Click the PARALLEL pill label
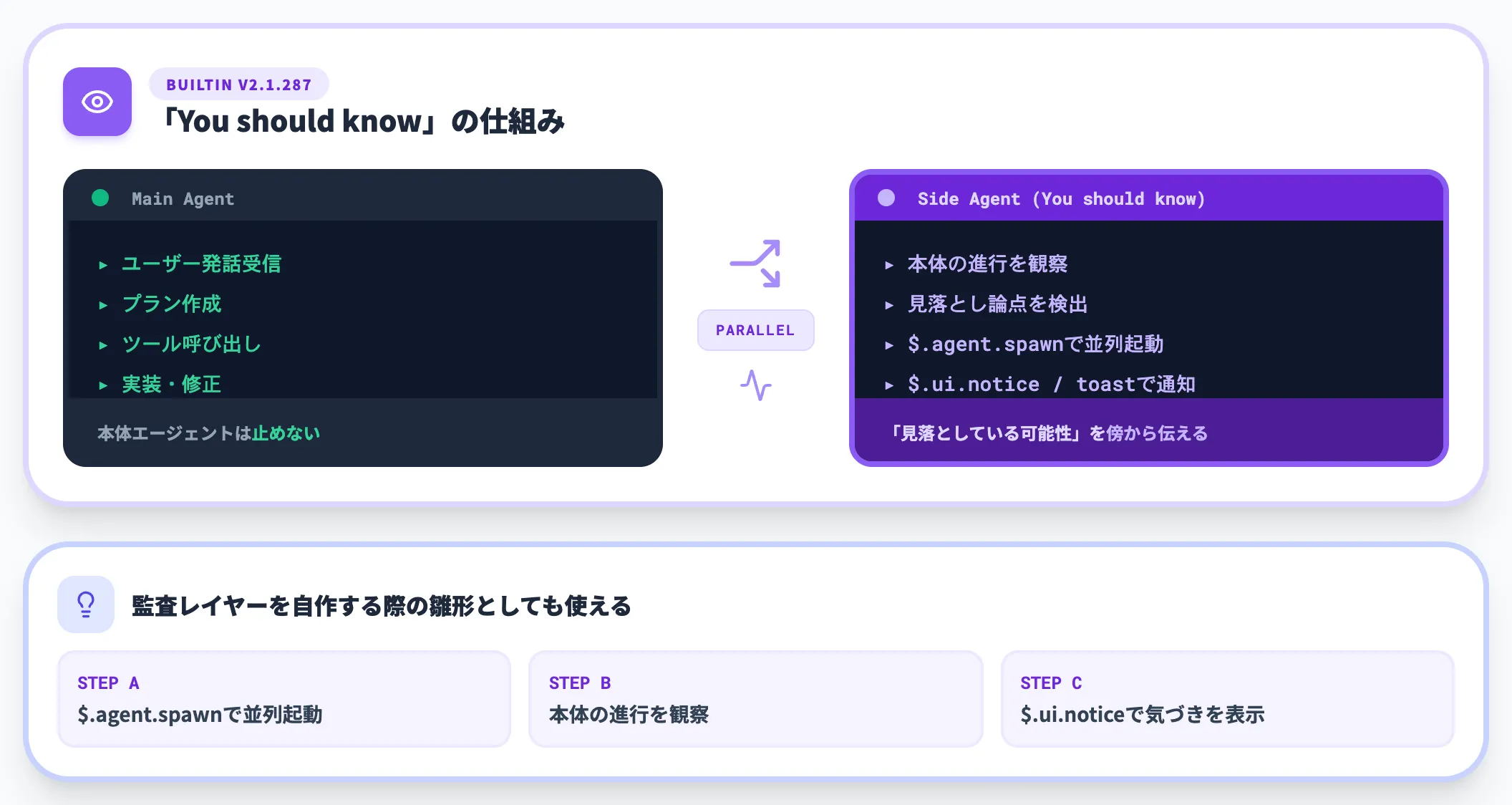Viewport: 1512px width, 805px height. [755, 330]
